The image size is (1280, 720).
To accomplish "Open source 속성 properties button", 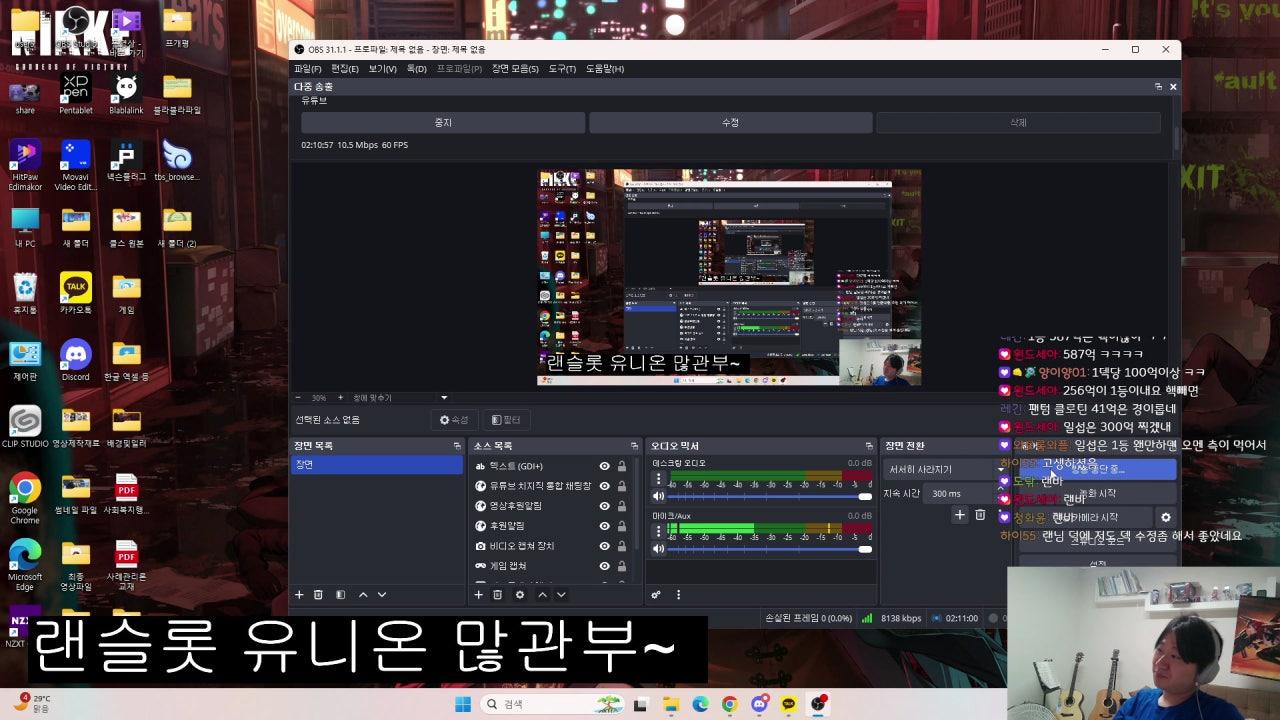I will coord(454,420).
